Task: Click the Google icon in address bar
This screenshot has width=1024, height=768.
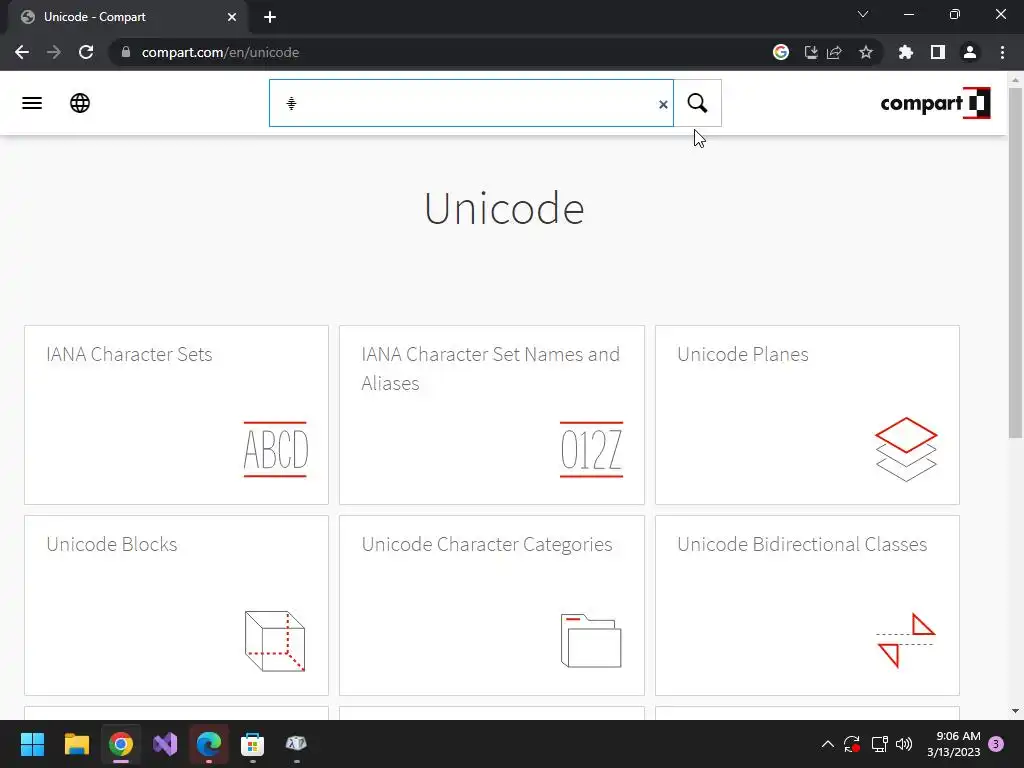Action: [780, 52]
